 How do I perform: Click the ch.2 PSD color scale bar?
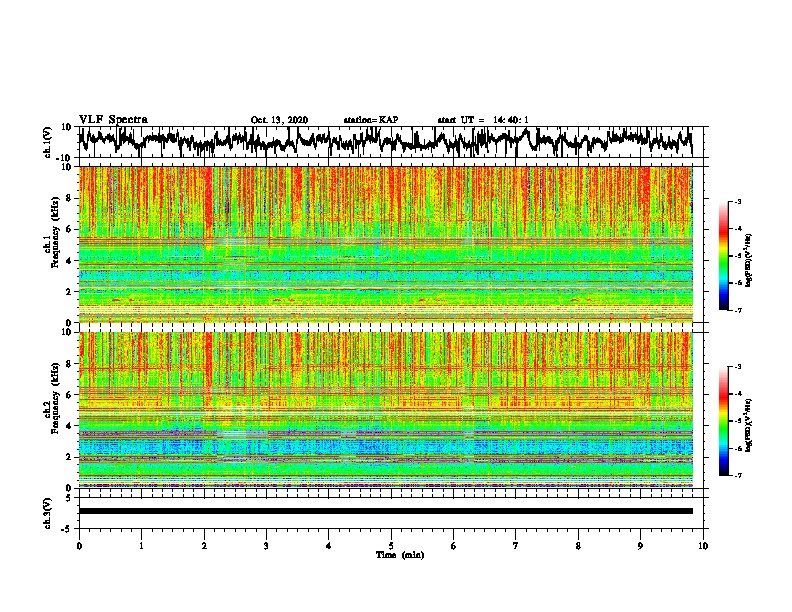723,421
